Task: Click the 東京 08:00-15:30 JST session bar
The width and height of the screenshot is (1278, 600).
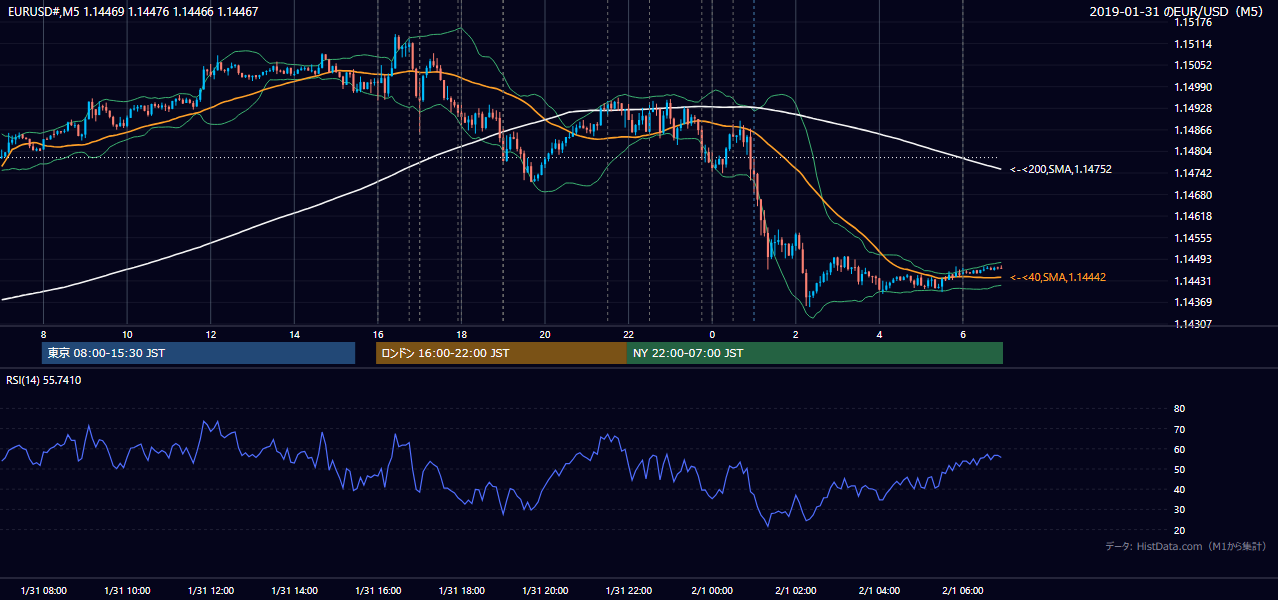Action: click(x=198, y=353)
